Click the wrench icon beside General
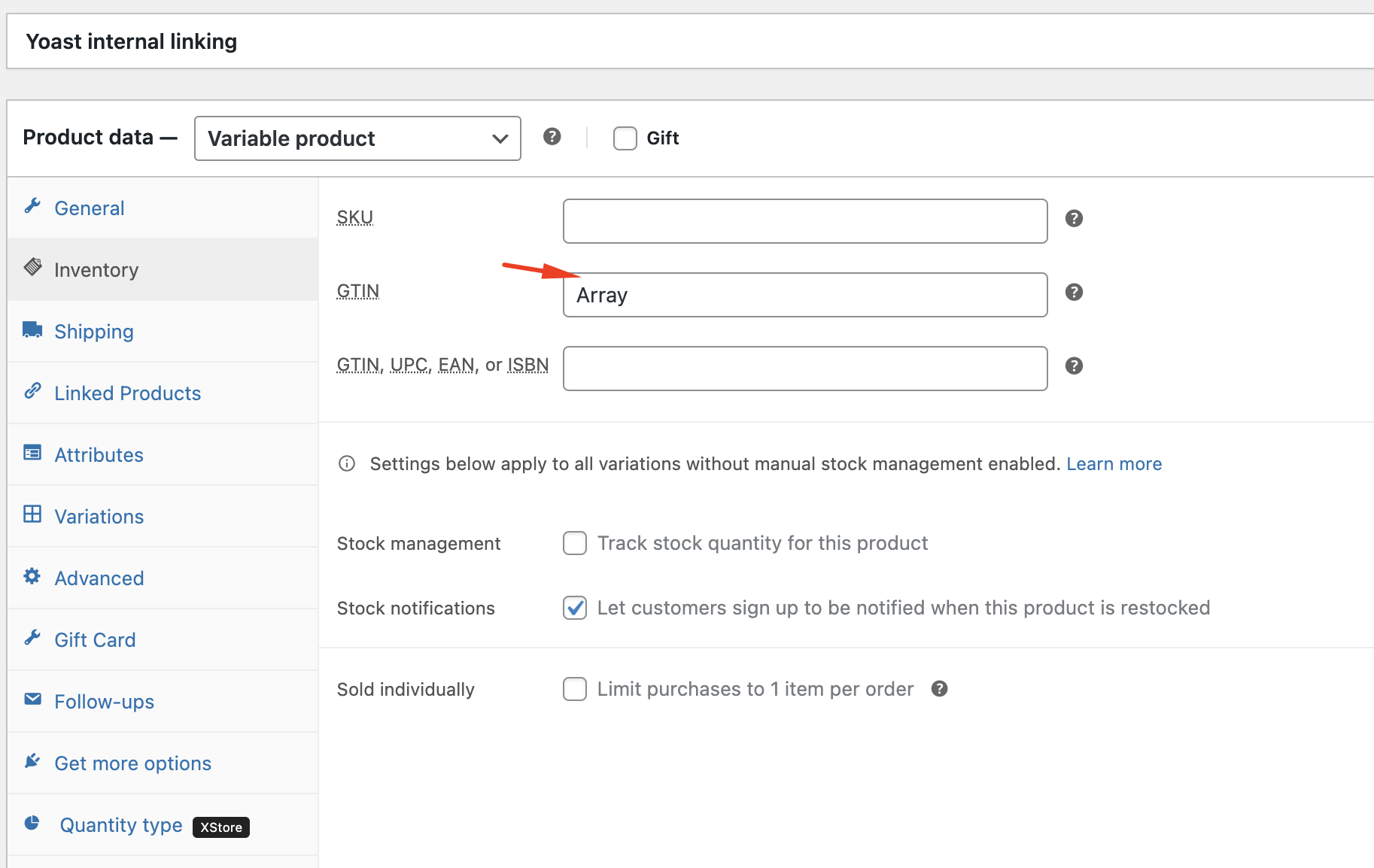The height and width of the screenshot is (868, 1374). tap(32, 206)
